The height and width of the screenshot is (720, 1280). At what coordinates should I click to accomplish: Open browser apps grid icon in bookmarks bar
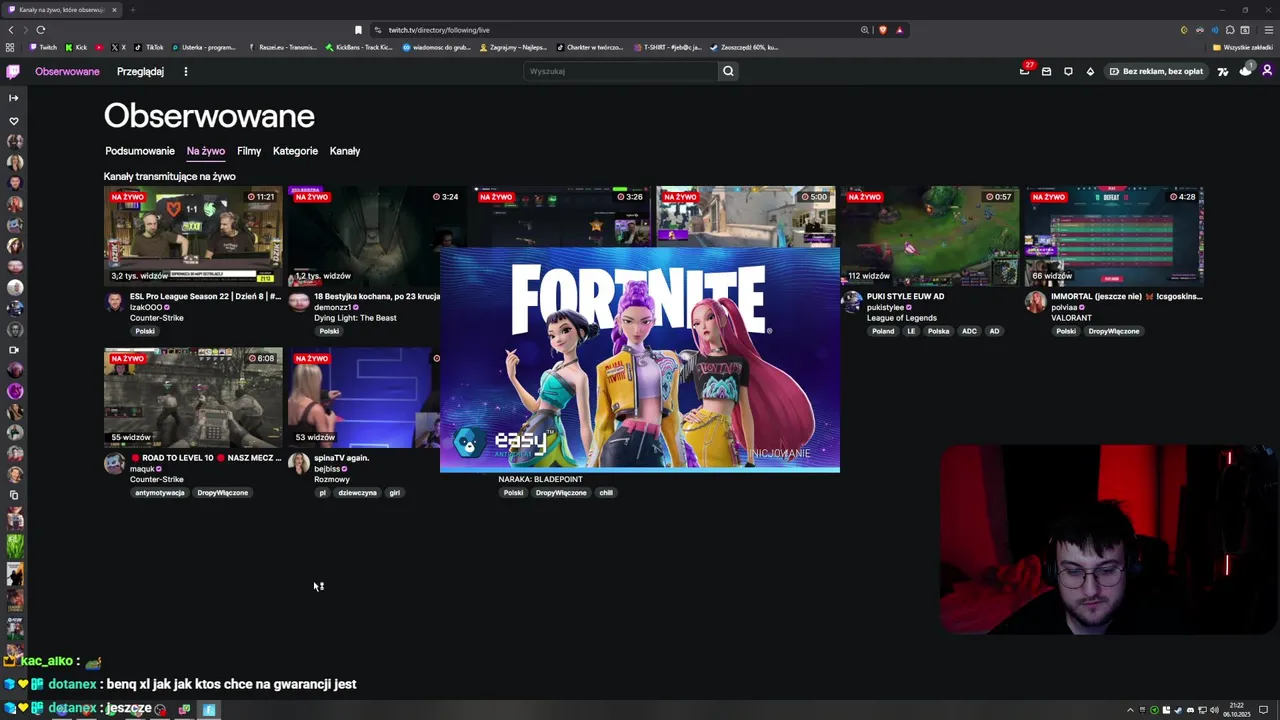[10, 47]
